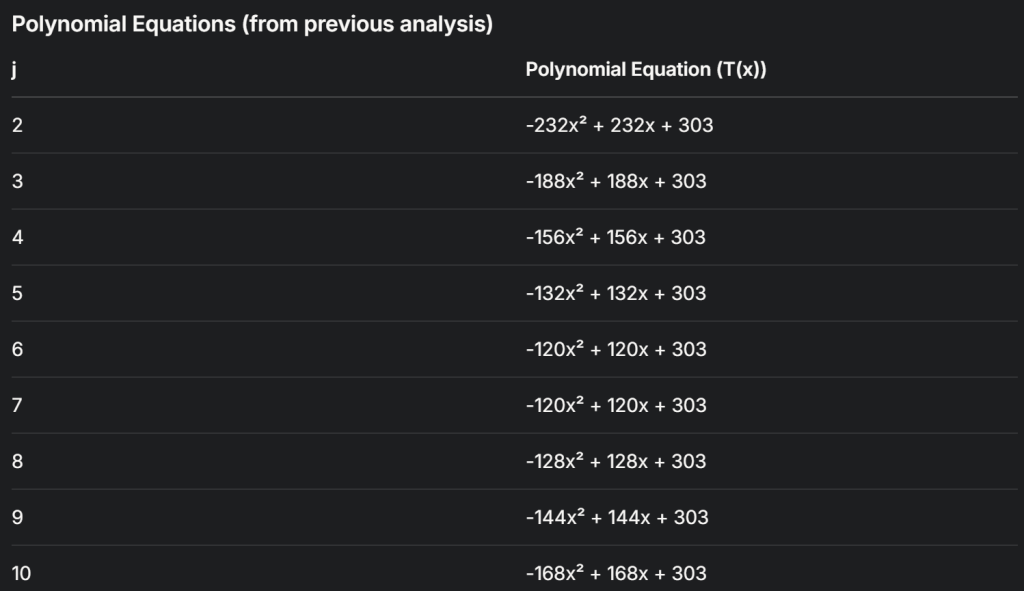The image size is (1024, 591).
Task: Click the equation -156x² + 156x + 303
Action: click(616, 237)
